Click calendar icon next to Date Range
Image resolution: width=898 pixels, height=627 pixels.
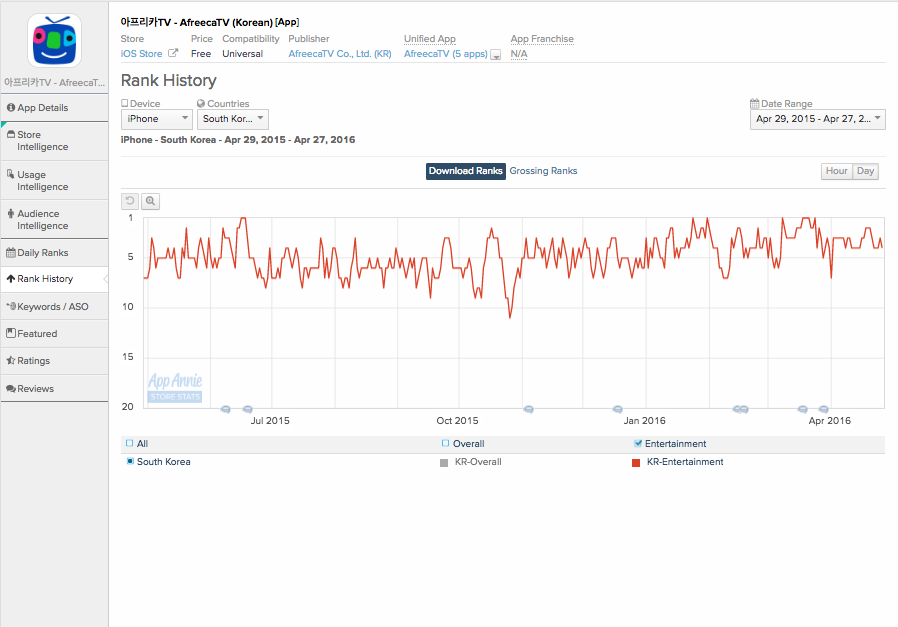tap(755, 104)
